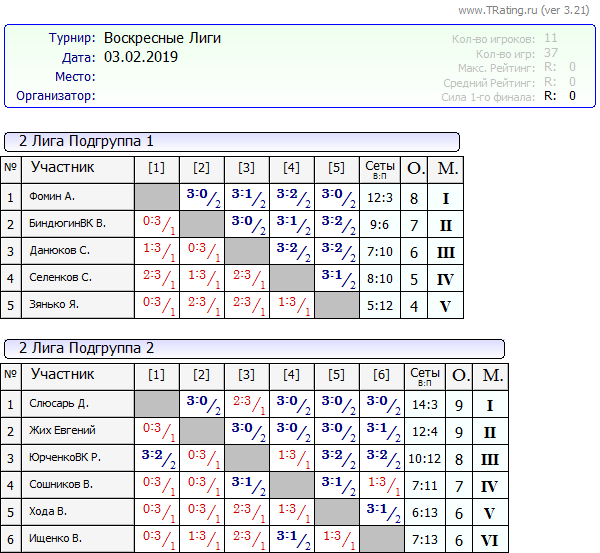Select player Жих Евгений
The height and width of the screenshot is (553, 600).
tap(63, 431)
